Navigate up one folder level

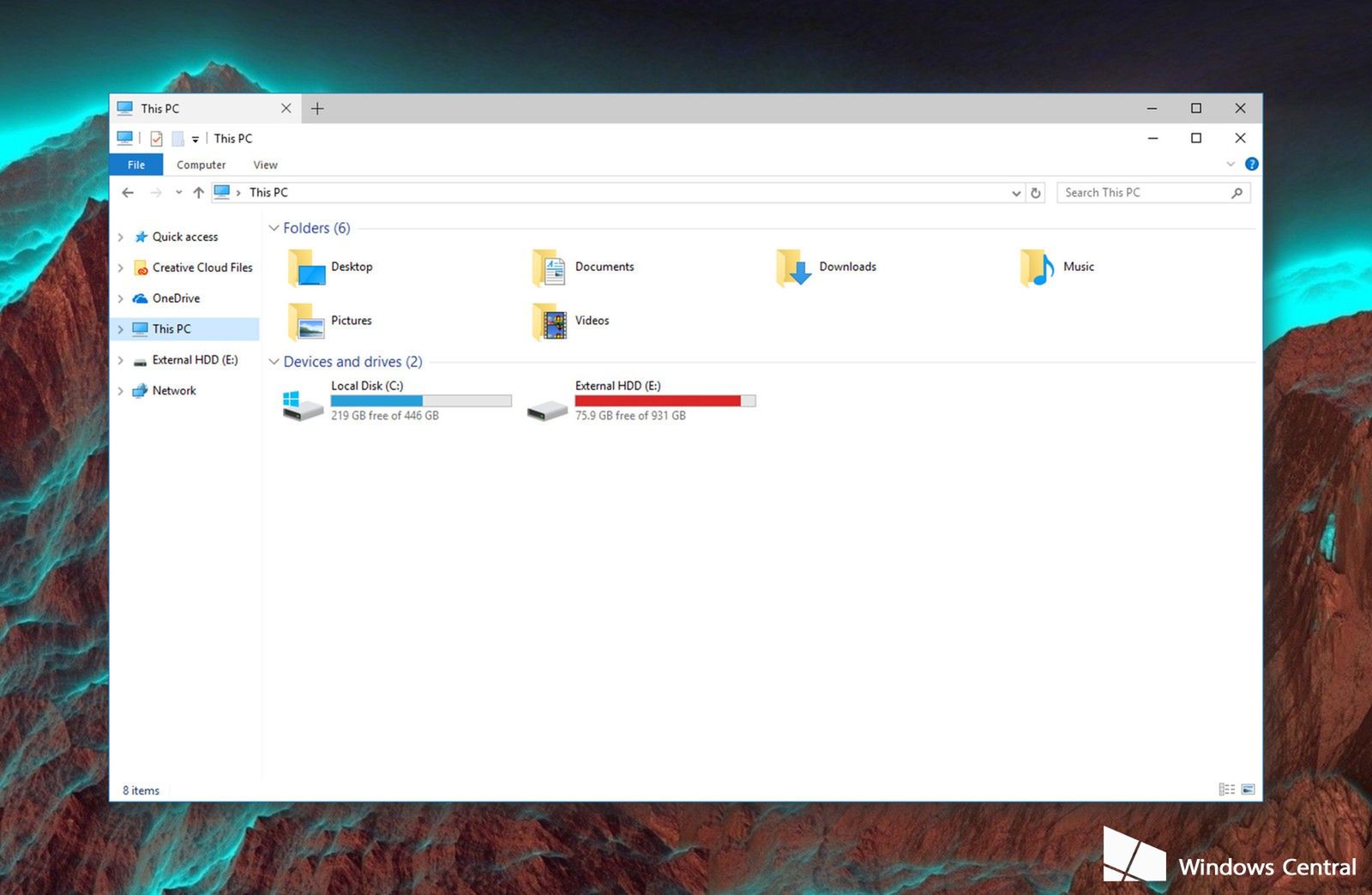(x=197, y=192)
